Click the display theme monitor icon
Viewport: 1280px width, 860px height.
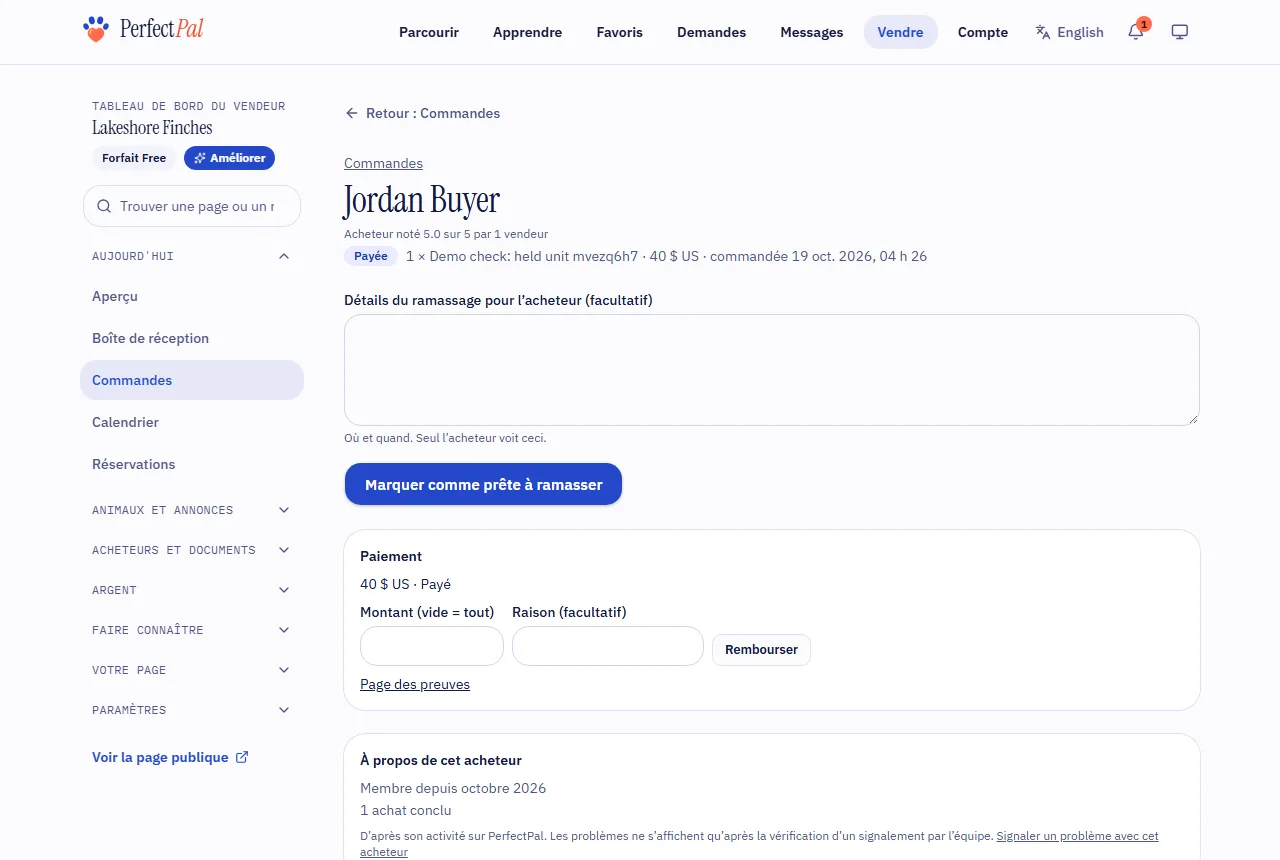click(x=1180, y=32)
